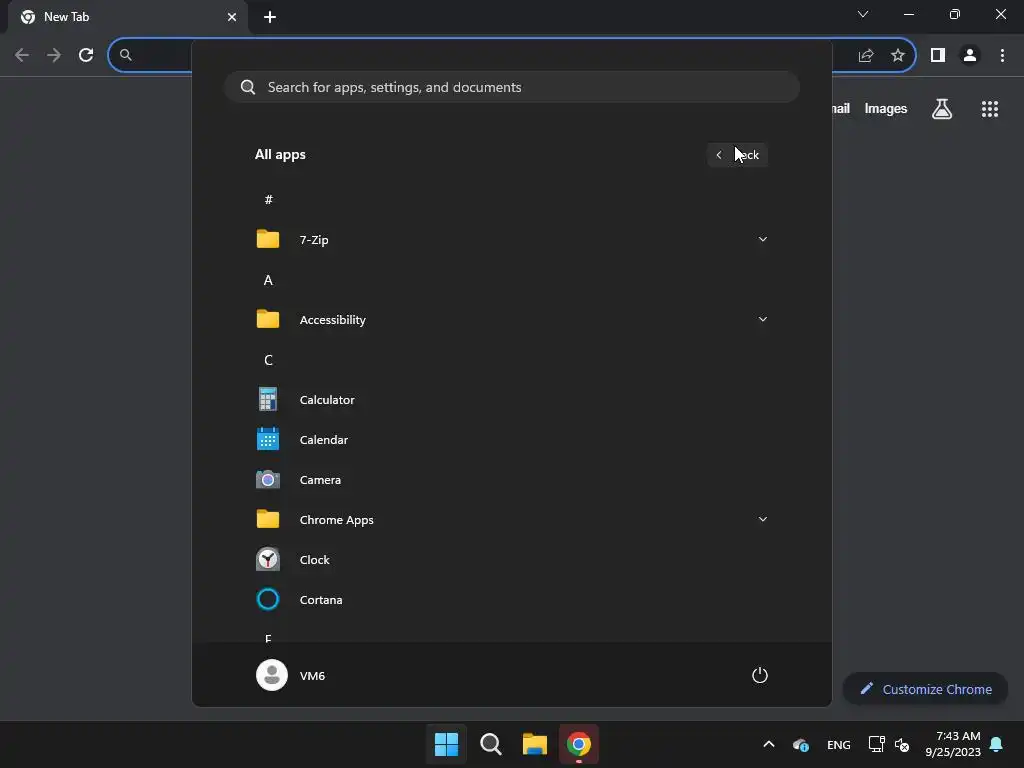The height and width of the screenshot is (768, 1024).
Task: Open the 7-Zip folder icon
Action: pyautogui.click(x=268, y=239)
